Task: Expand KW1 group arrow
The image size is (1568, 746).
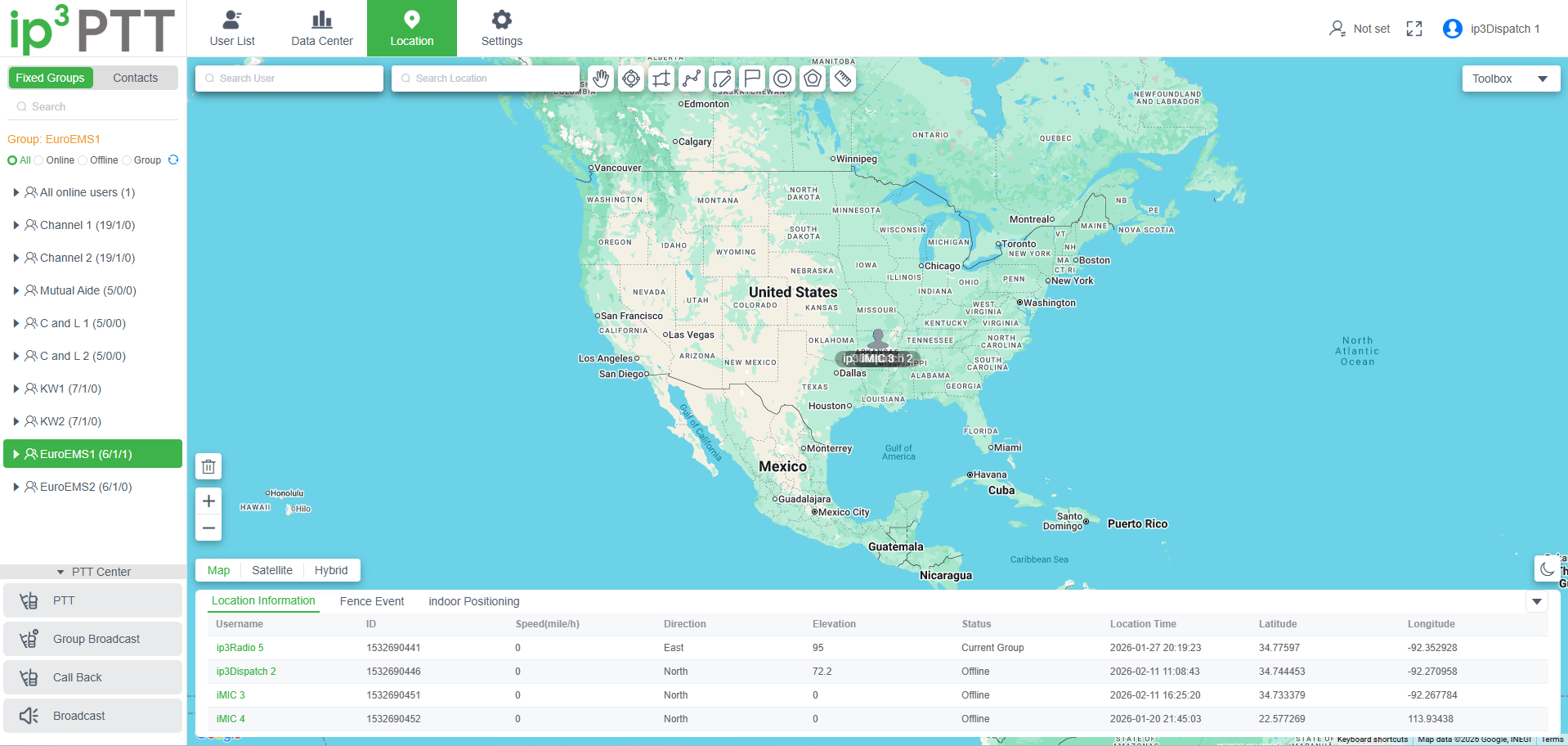Action: click(16, 389)
